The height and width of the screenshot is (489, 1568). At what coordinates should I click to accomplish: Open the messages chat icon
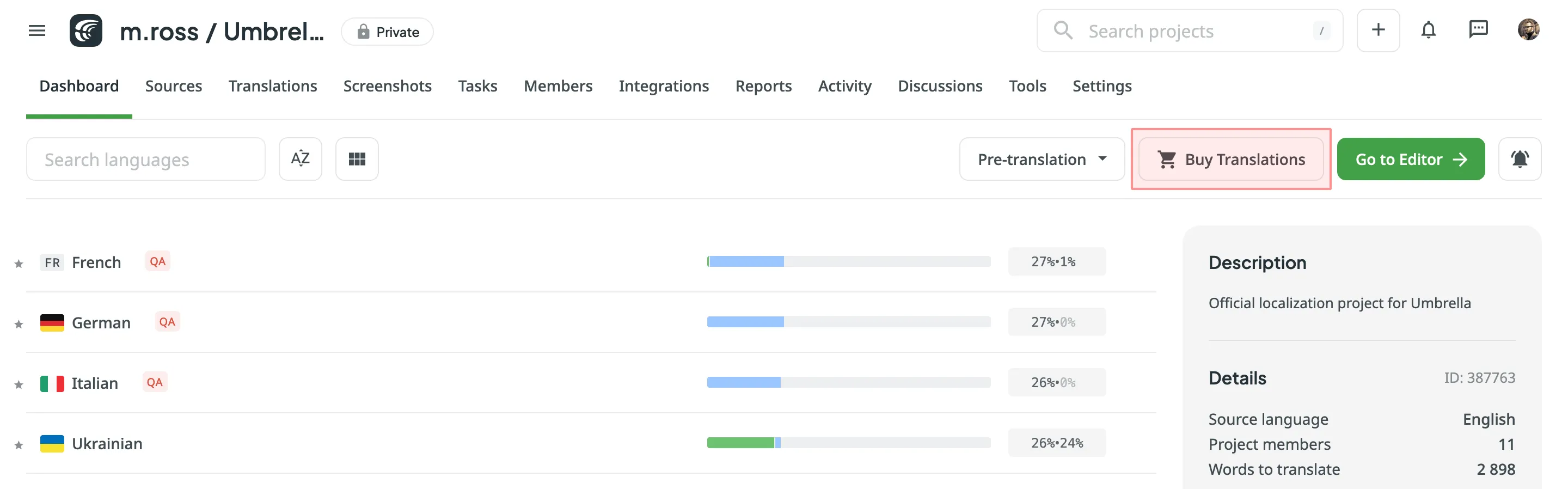pyautogui.click(x=1478, y=30)
